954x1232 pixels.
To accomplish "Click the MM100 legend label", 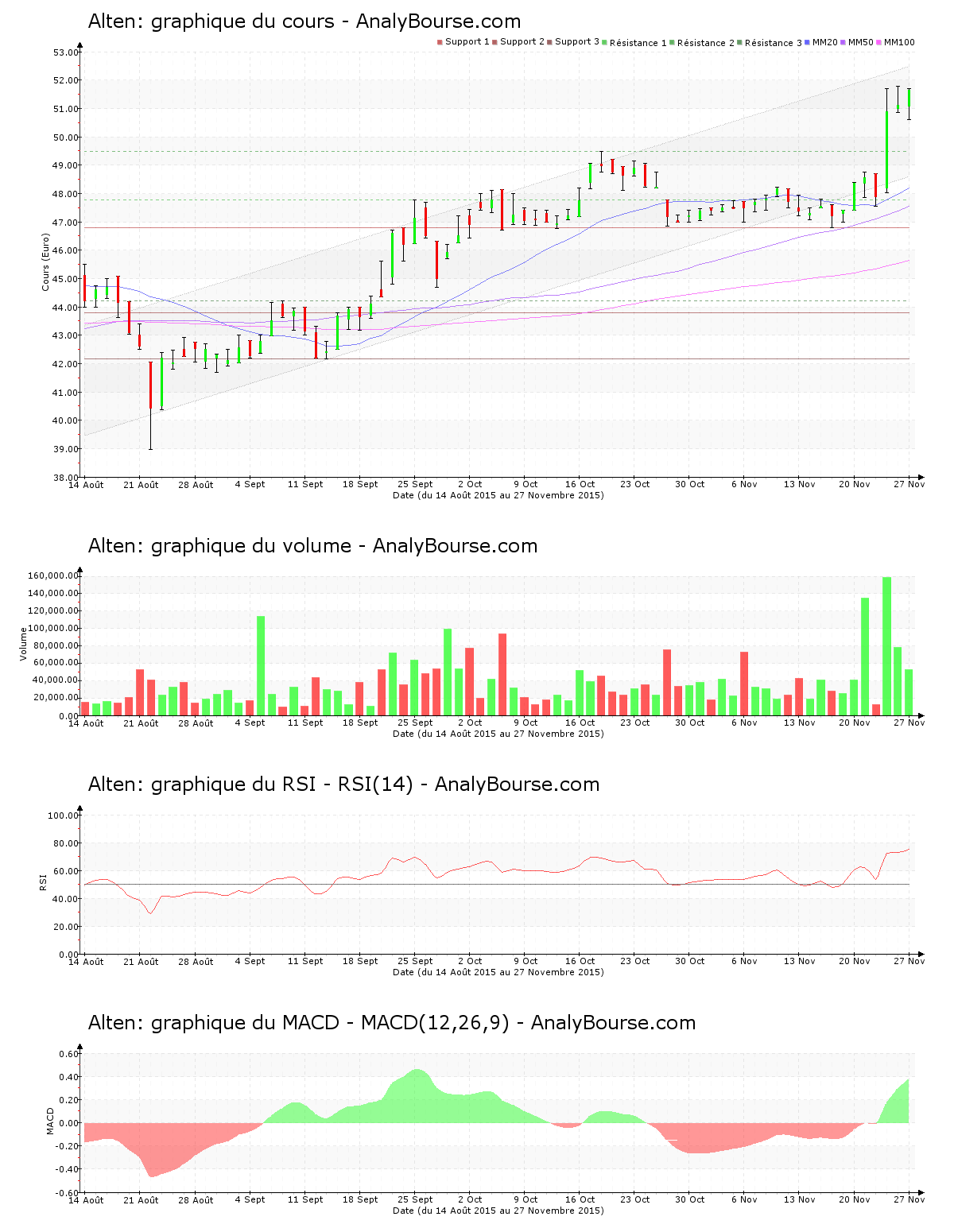I will [x=899, y=42].
